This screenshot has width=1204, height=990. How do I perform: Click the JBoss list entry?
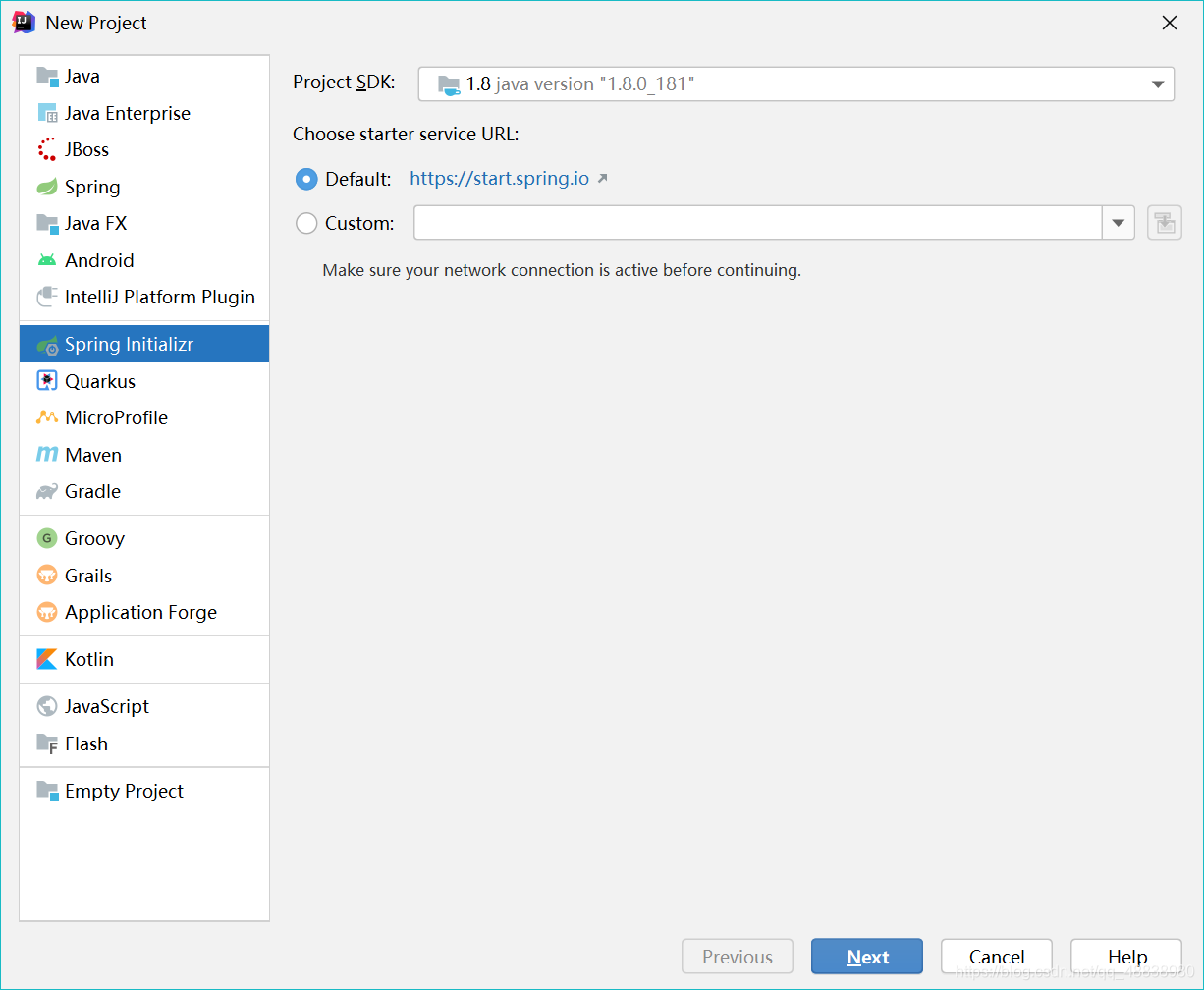point(144,149)
